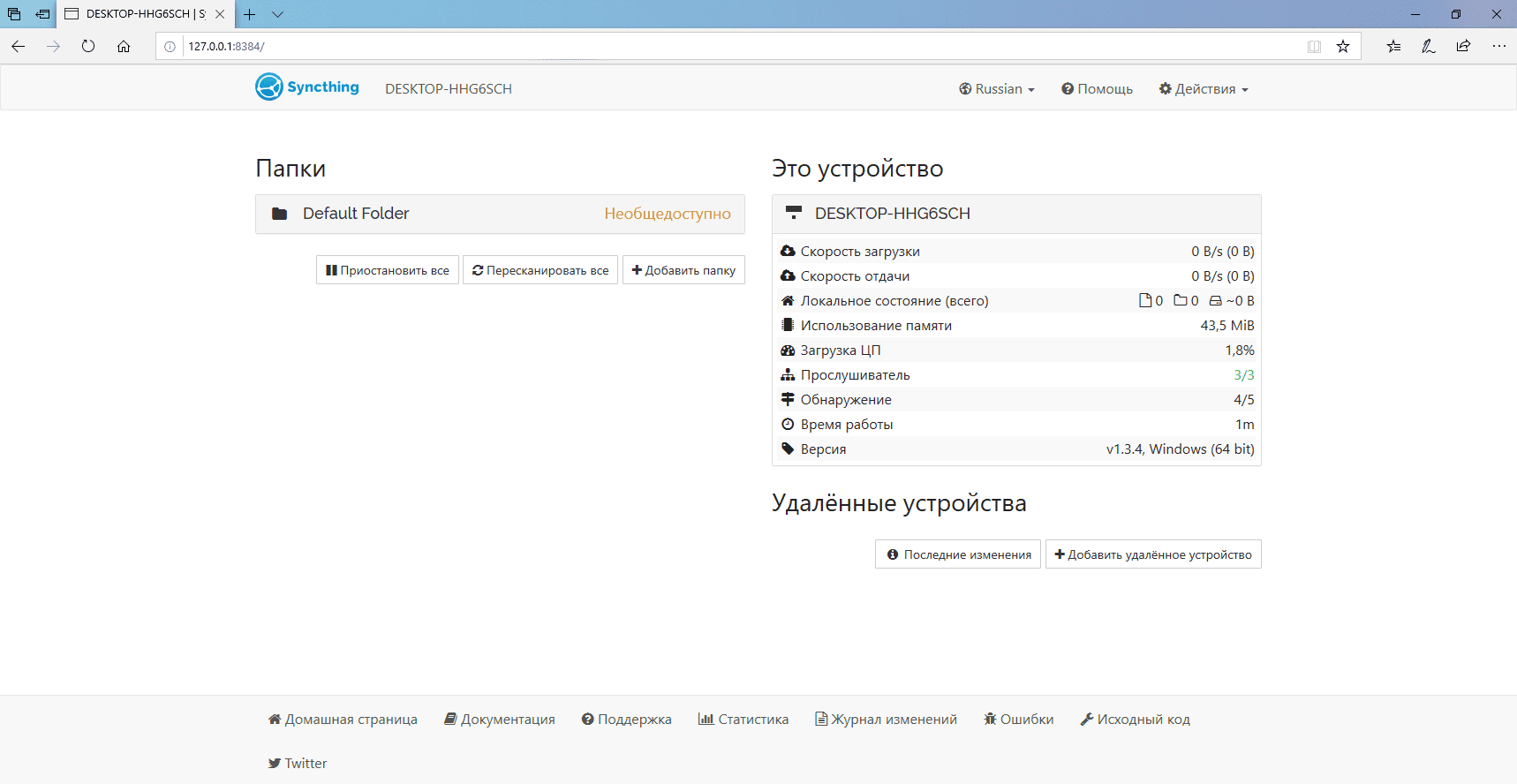Click the Использование памяти chip icon
This screenshot has width=1517, height=784.
pos(788,325)
